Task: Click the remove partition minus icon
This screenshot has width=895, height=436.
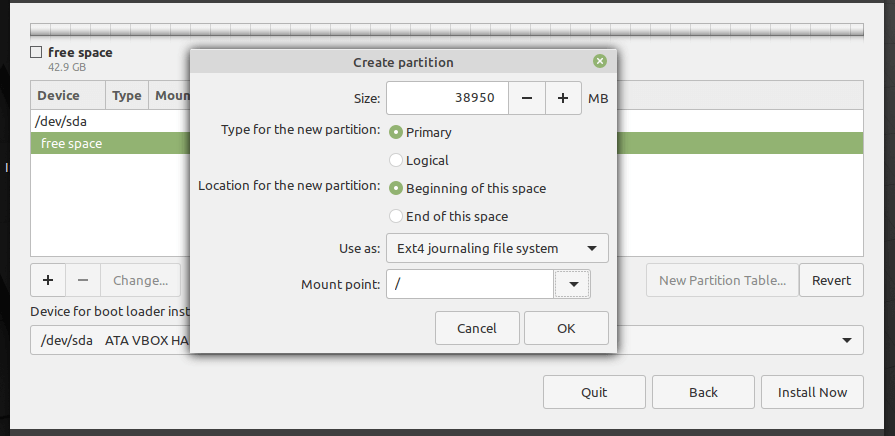Action: tap(83, 281)
